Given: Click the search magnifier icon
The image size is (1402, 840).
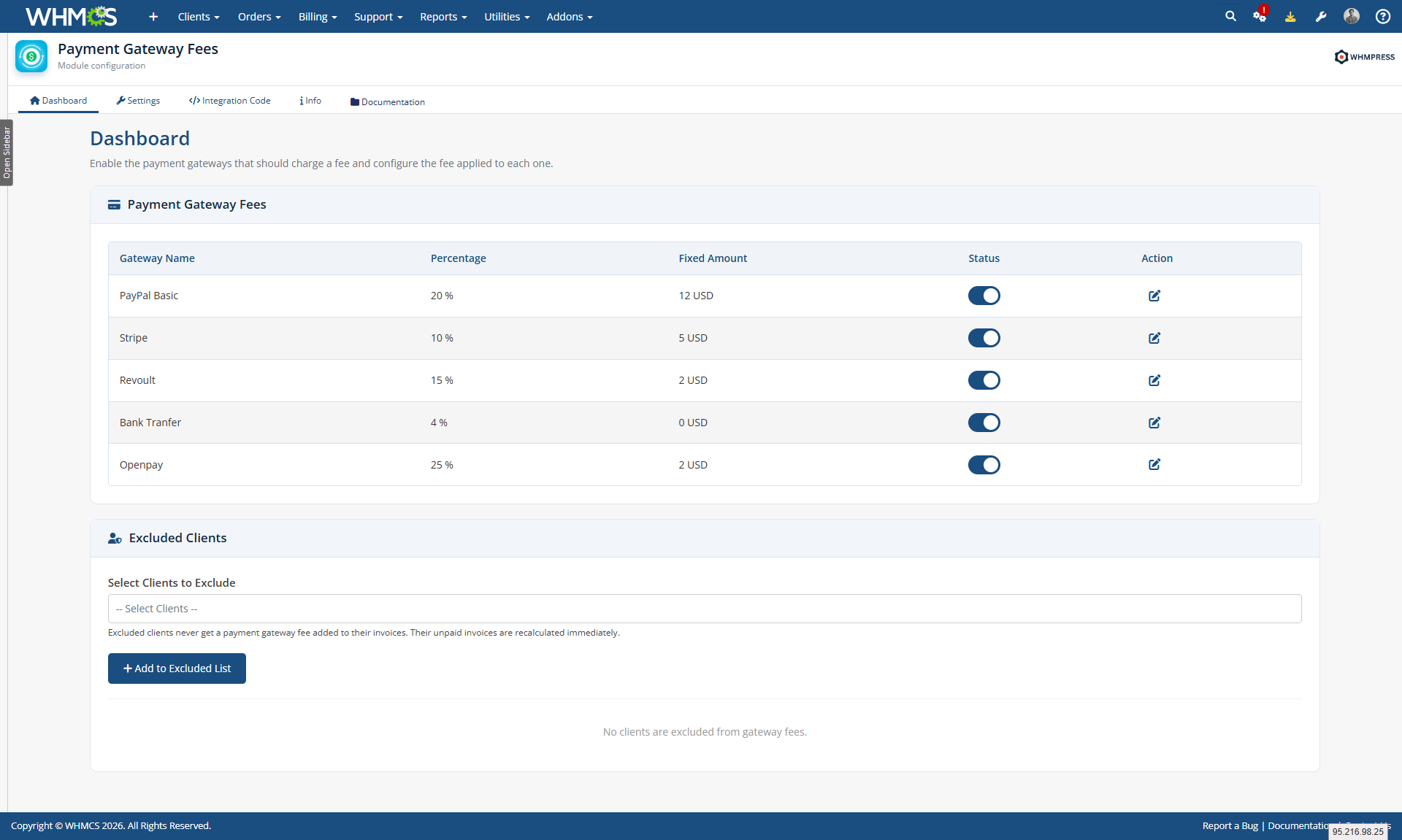Looking at the screenshot, I should click(1230, 16).
